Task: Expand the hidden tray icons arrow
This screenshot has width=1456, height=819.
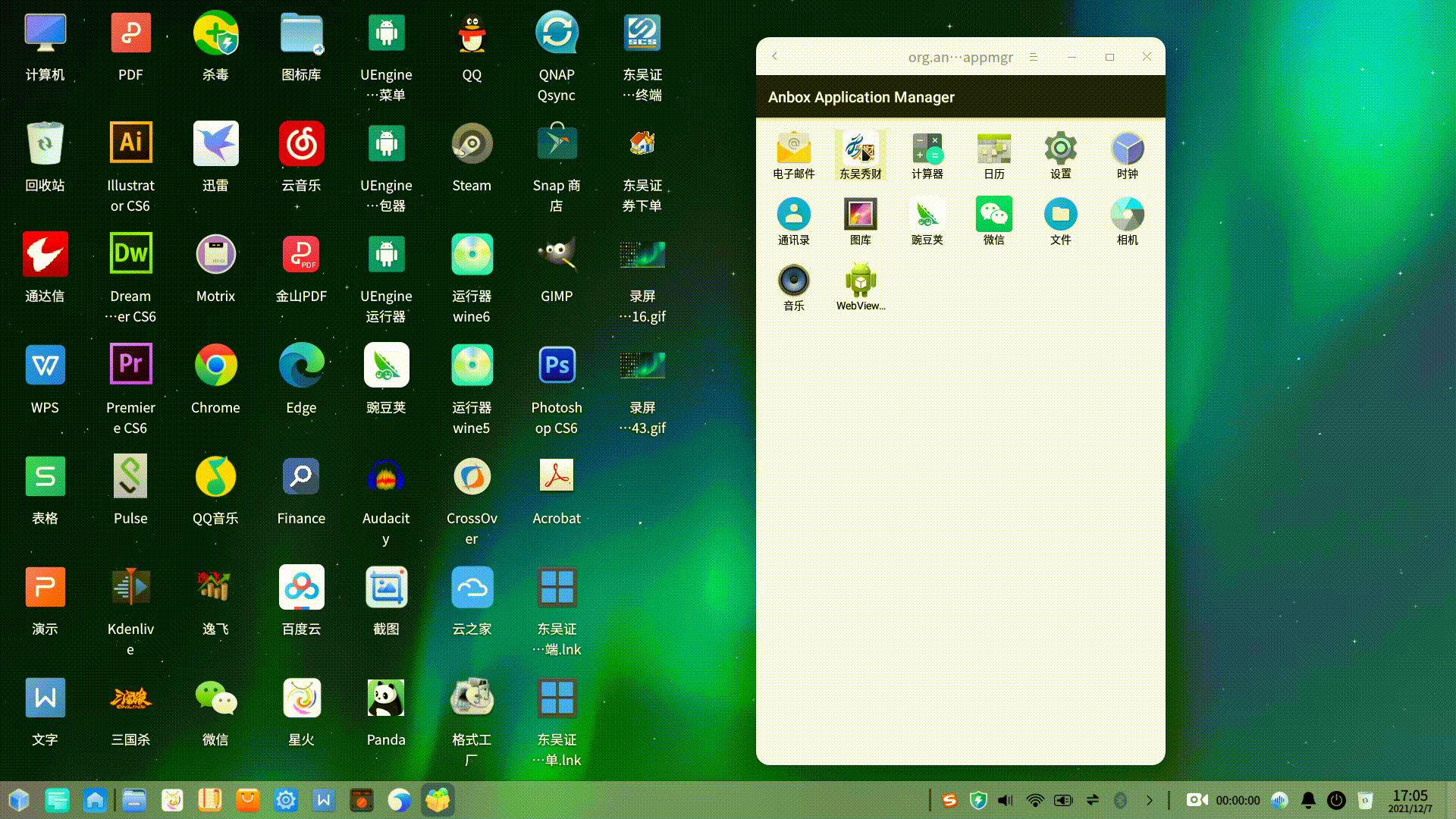Action: click(1147, 799)
